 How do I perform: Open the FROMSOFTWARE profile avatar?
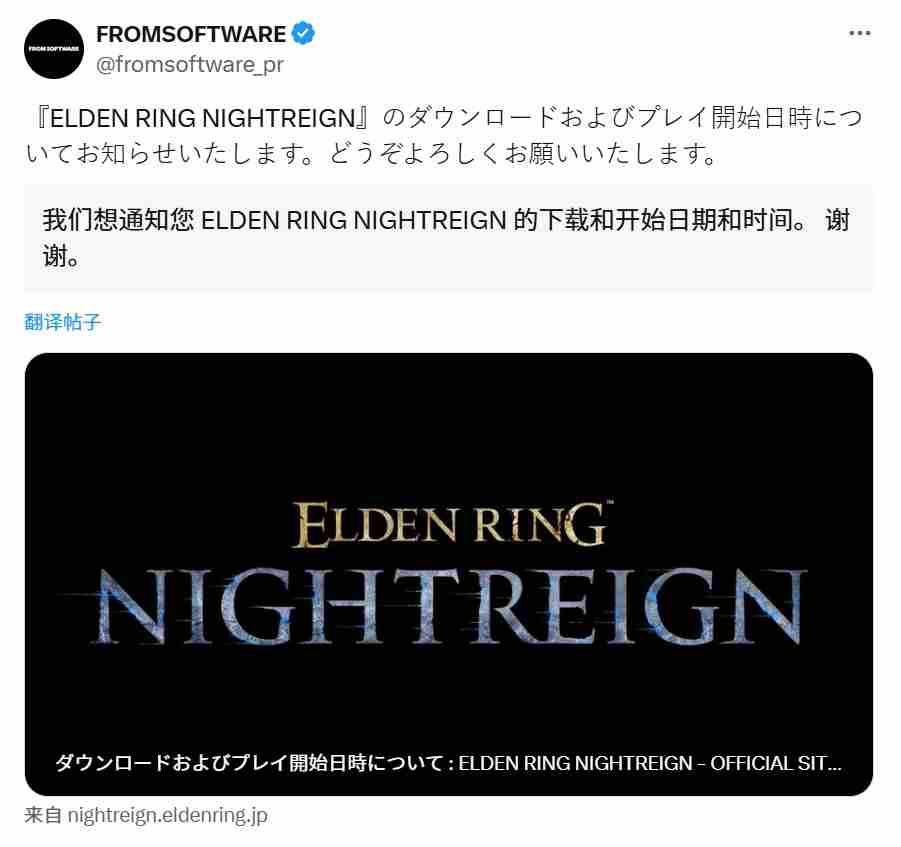54,49
